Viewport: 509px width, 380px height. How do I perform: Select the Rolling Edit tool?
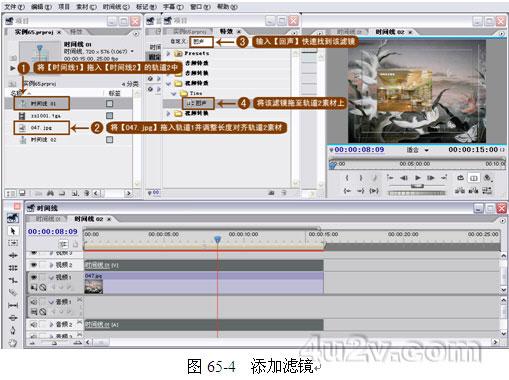pyautogui.click(x=13, y=268)
